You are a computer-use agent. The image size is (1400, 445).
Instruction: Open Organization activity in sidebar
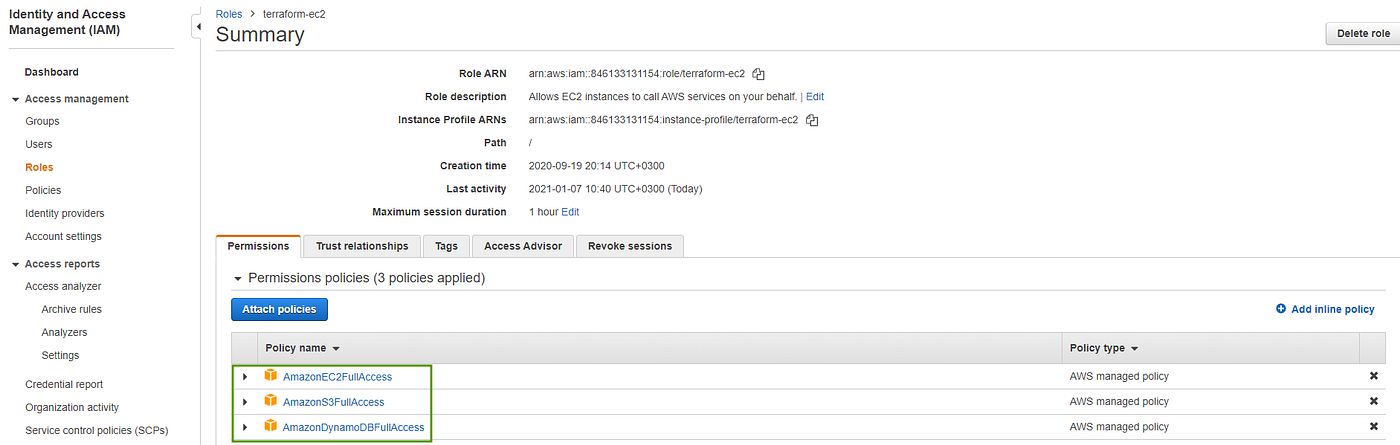[x=72, y=407]
